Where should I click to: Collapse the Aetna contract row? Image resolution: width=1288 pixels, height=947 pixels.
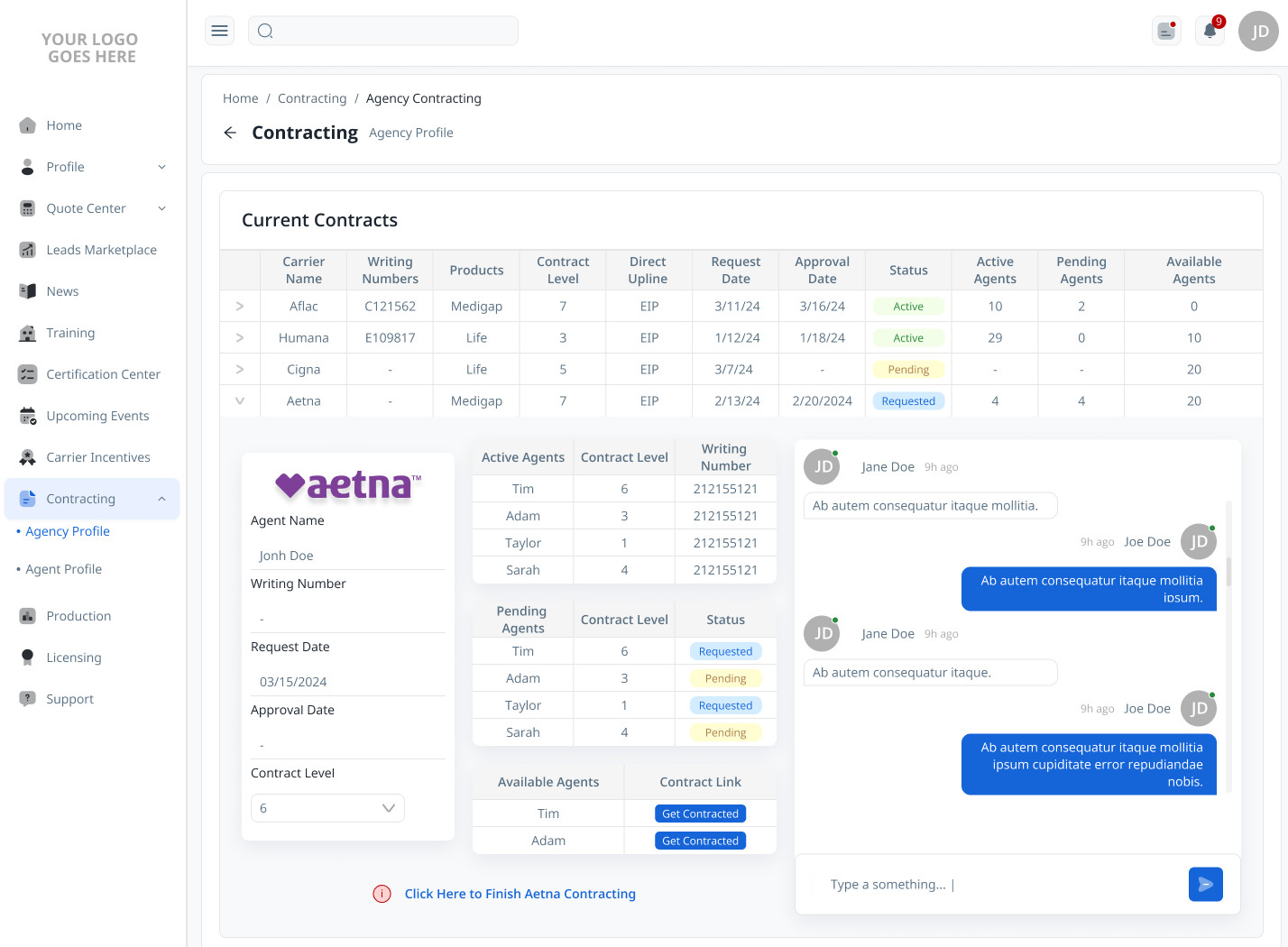coord(240,401)
